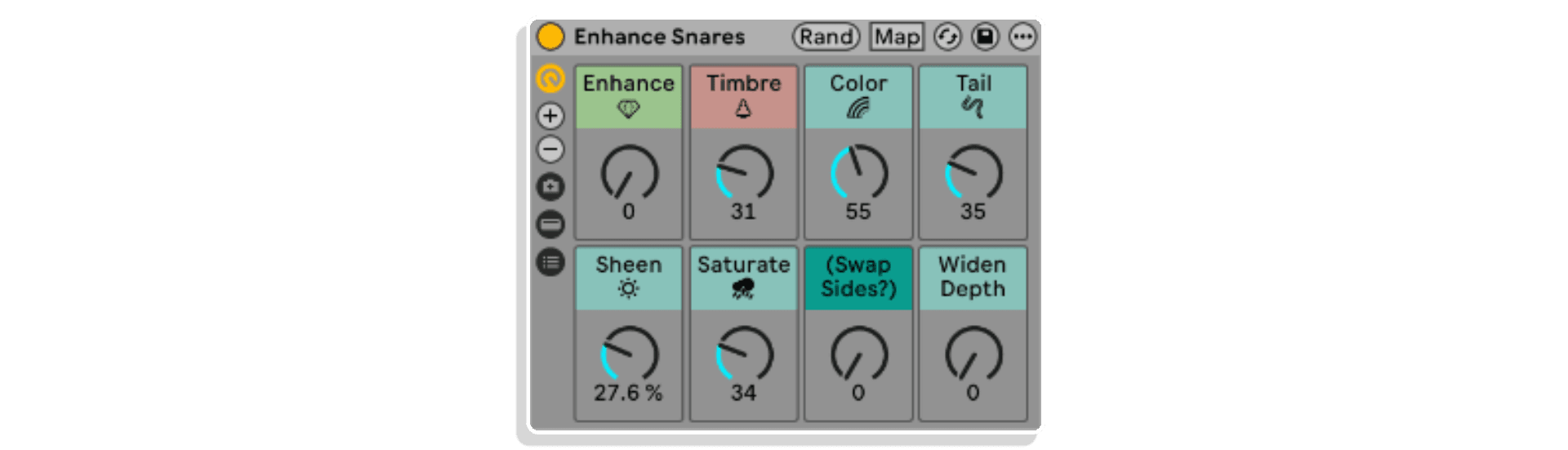
Task: Click the (Swap Sides?) knob dial
Action: pos(858,354)
